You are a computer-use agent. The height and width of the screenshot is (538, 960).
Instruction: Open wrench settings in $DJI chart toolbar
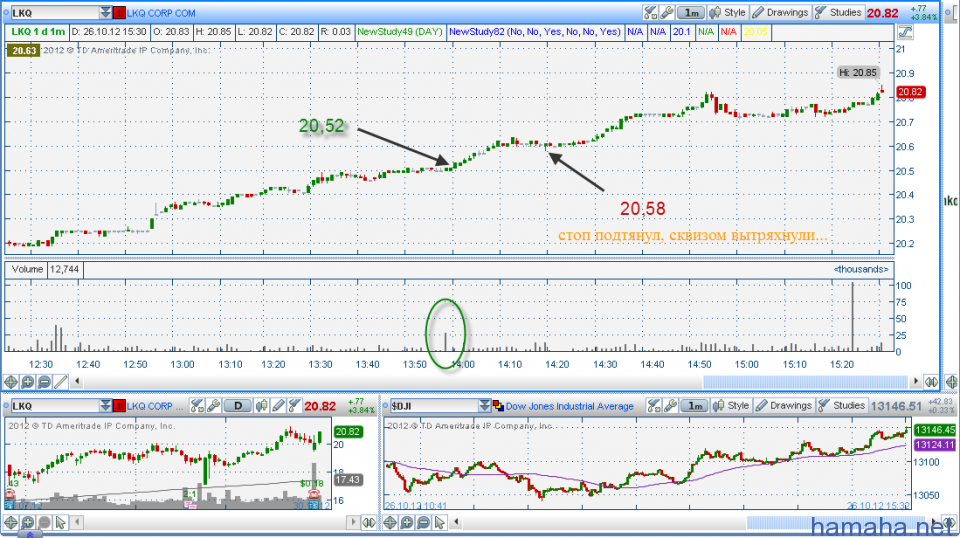(x=670, y=406)
